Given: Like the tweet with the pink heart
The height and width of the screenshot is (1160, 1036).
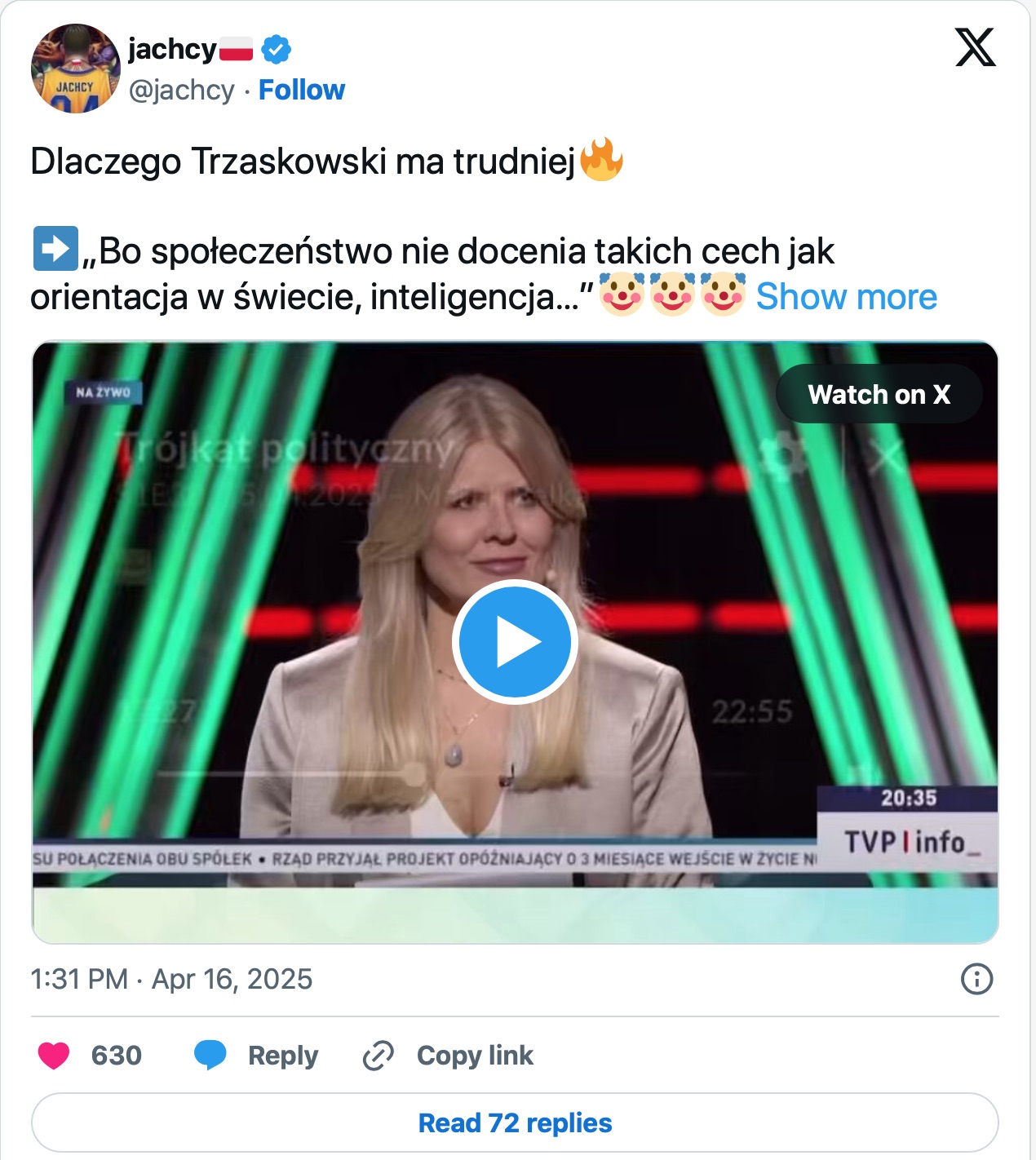Looking at the screenshot, I should click(x=54, y=1055).
